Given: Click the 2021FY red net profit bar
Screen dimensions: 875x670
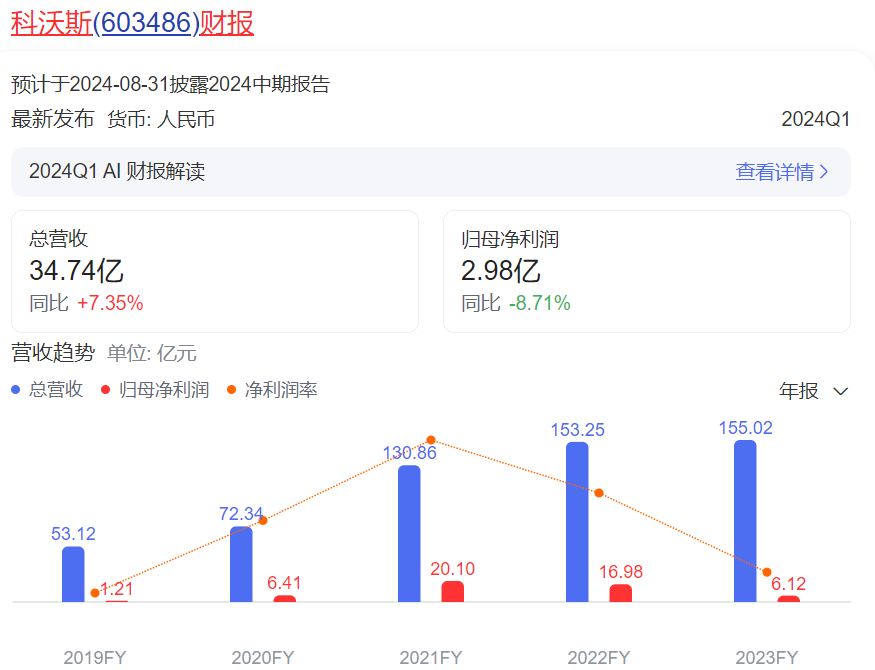Looking at the screenshot, I should pos(453,591).
